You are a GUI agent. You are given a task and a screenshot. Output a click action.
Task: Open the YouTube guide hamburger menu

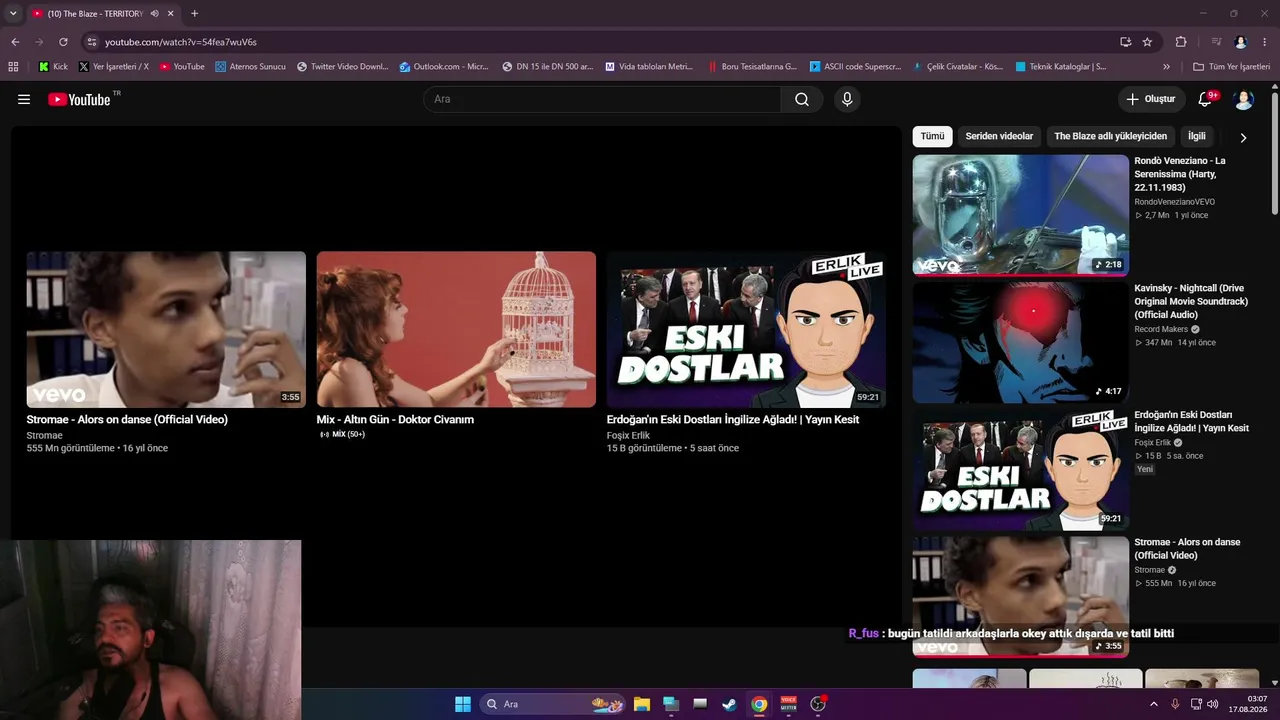[x=24, y=99]
